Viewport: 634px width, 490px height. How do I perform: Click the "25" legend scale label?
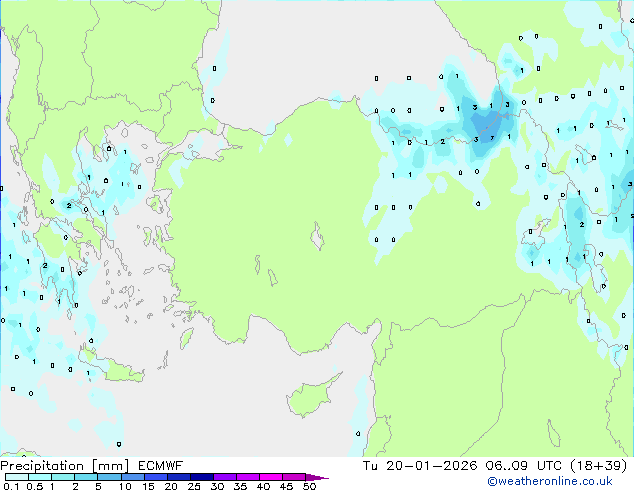click(194, 486)
